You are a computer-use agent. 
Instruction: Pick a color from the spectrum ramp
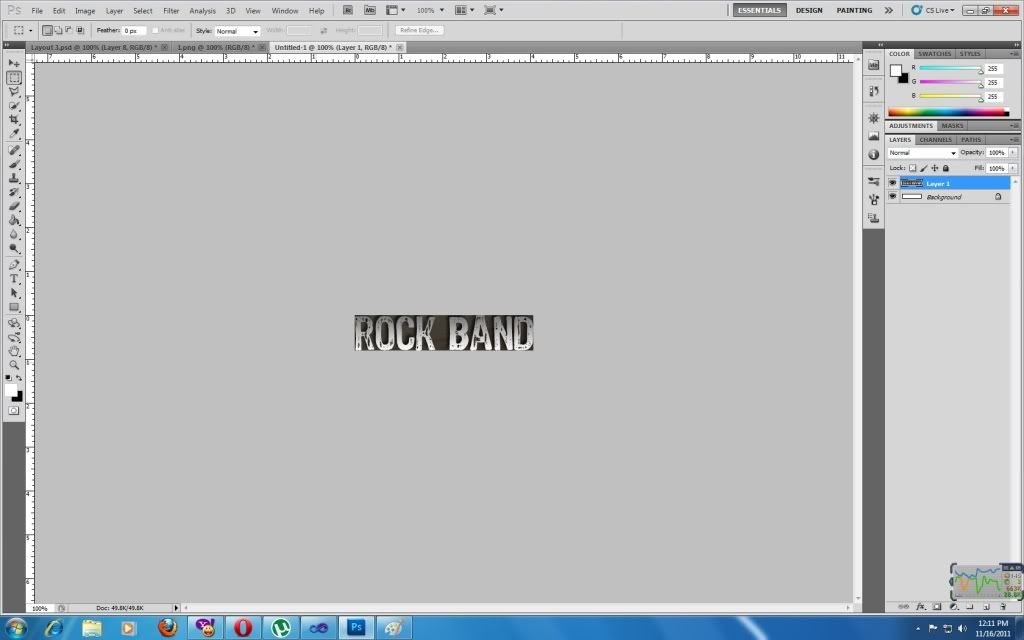948,112
